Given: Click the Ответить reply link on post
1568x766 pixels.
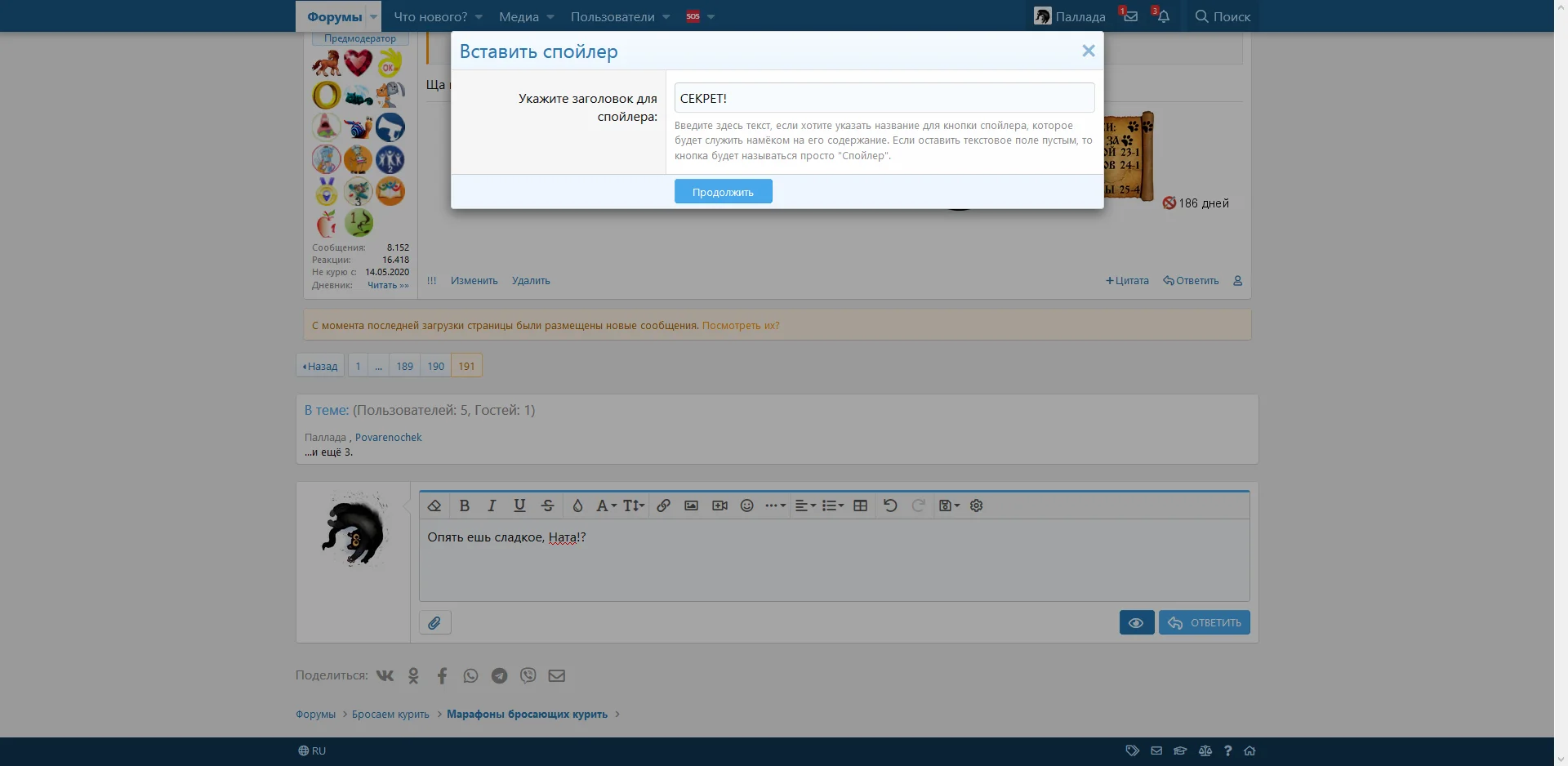Looking at the screenshot, I should pos(1191,281).
